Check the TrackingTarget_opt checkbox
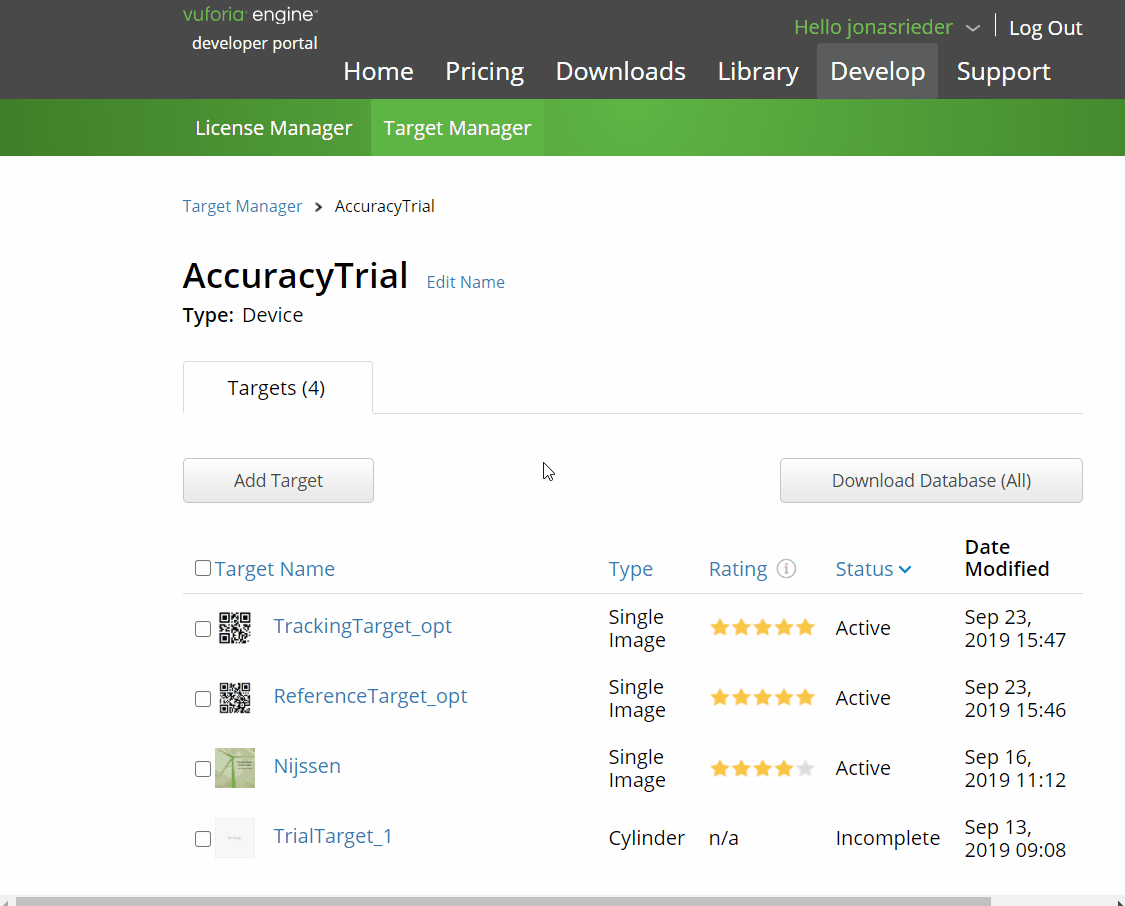Image resolution: width=1125 pixels, height=906 pixels. (x=203, y=629)
